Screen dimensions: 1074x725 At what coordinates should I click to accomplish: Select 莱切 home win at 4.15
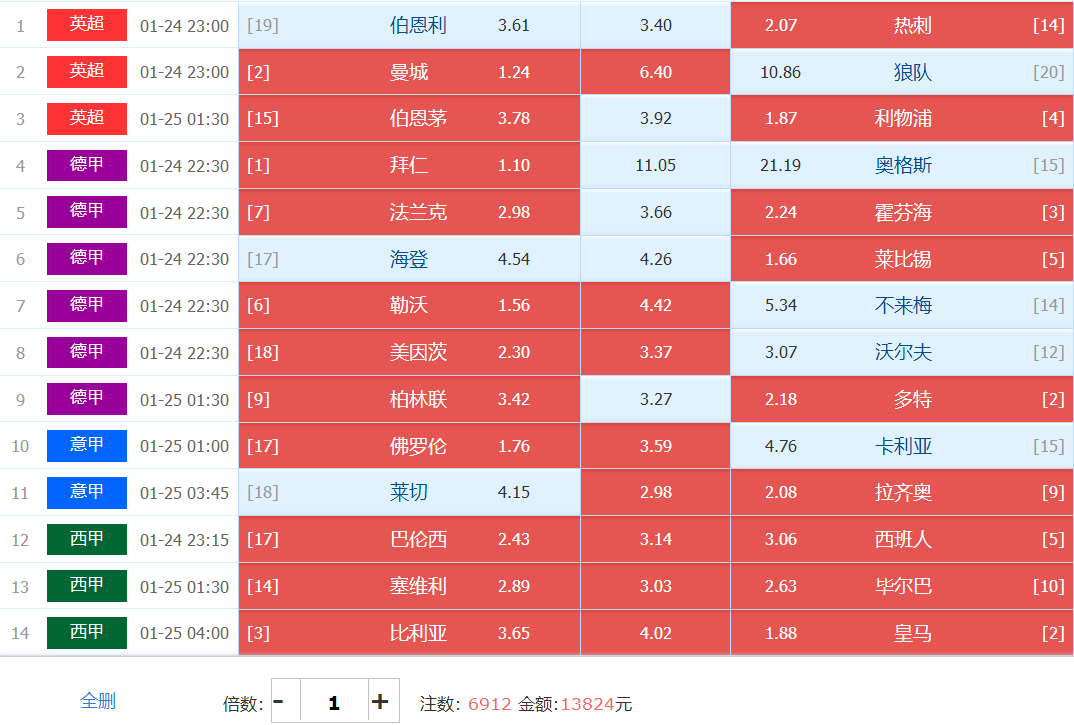(409, 492)
